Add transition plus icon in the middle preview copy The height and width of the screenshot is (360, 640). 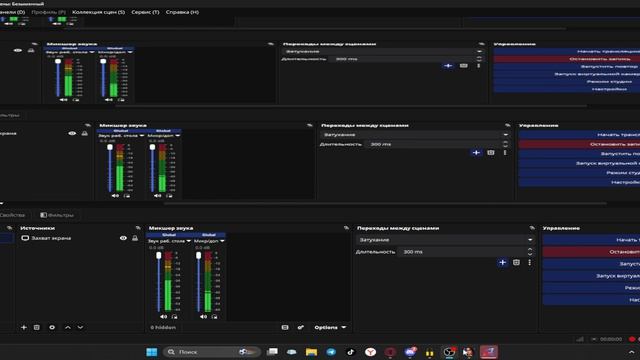point(476,153)
